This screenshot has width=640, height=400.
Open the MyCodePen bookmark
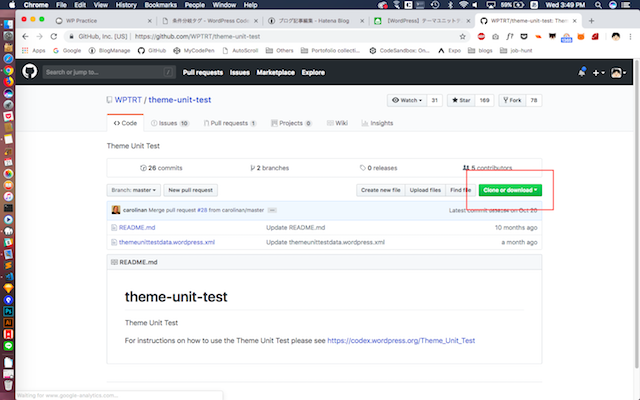click(x=194, y=51)
